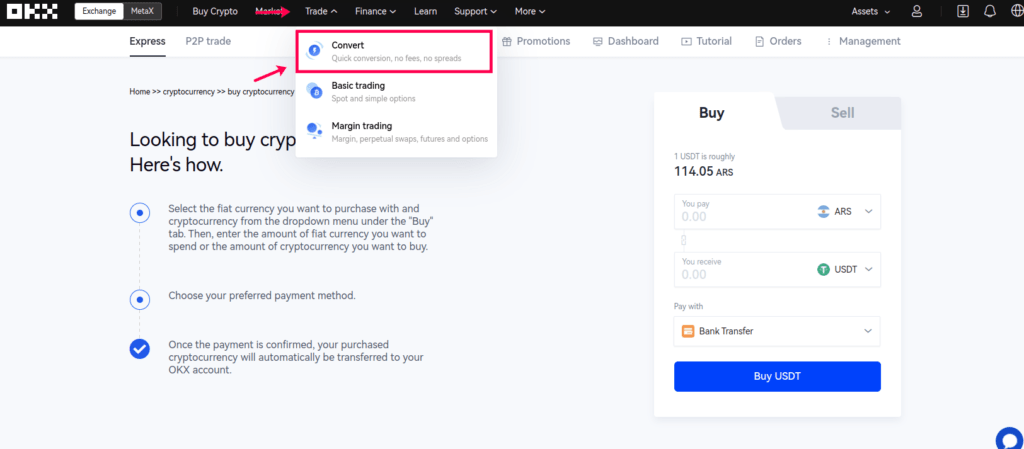The height and width of the screenshot is (449, 1024).
Task: Open the Pay with Bank Transfer dropdown
Action: (777, 332)
